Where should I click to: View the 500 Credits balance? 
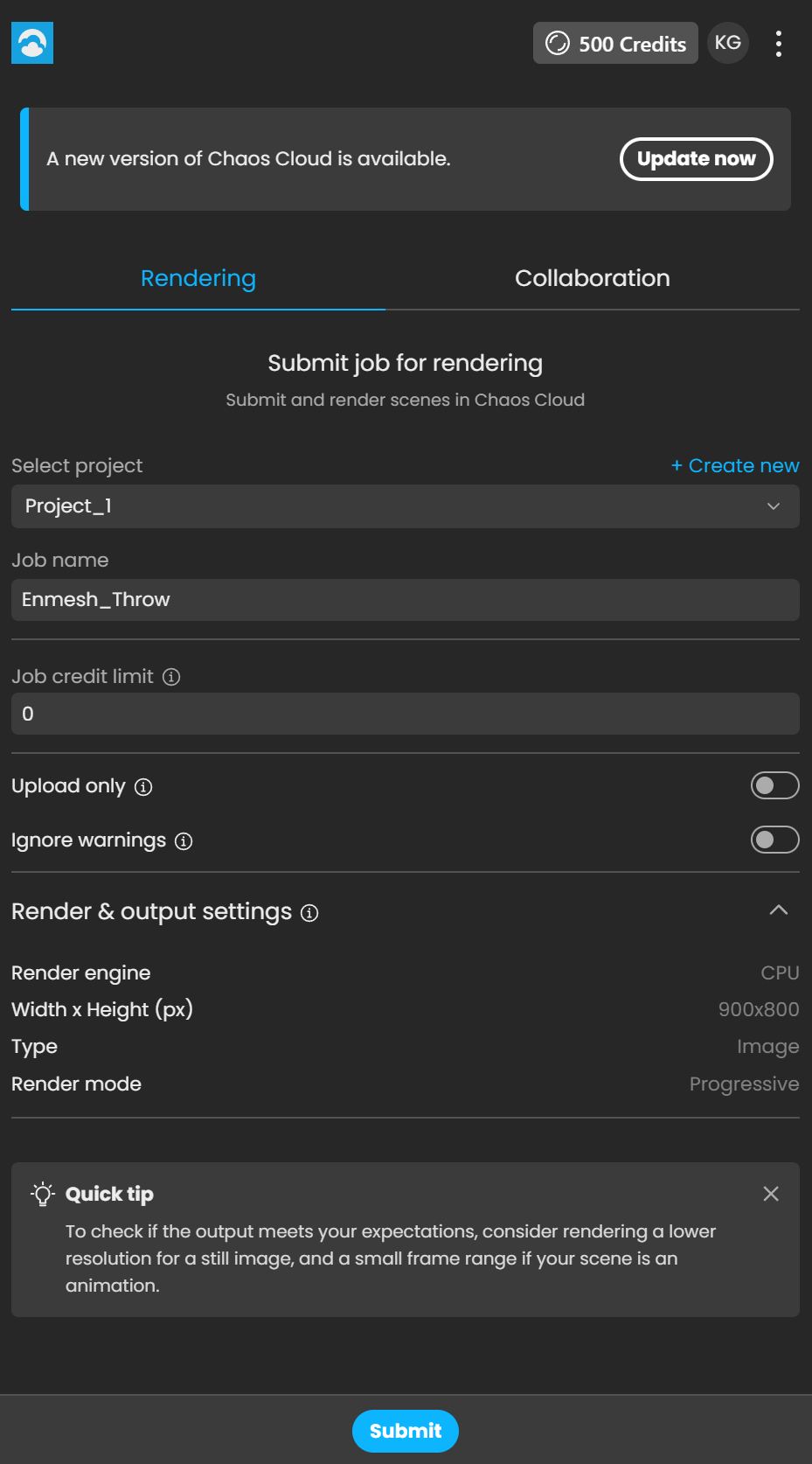click(x=615, y=43)
